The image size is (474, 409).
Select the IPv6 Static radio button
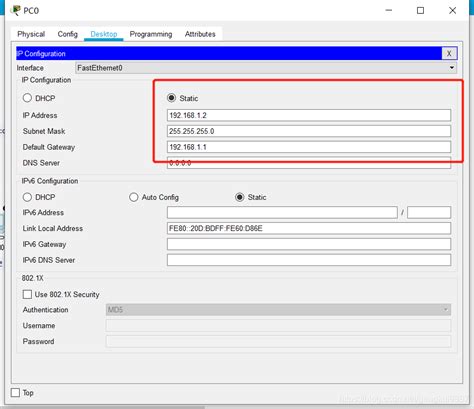(240, 197)
